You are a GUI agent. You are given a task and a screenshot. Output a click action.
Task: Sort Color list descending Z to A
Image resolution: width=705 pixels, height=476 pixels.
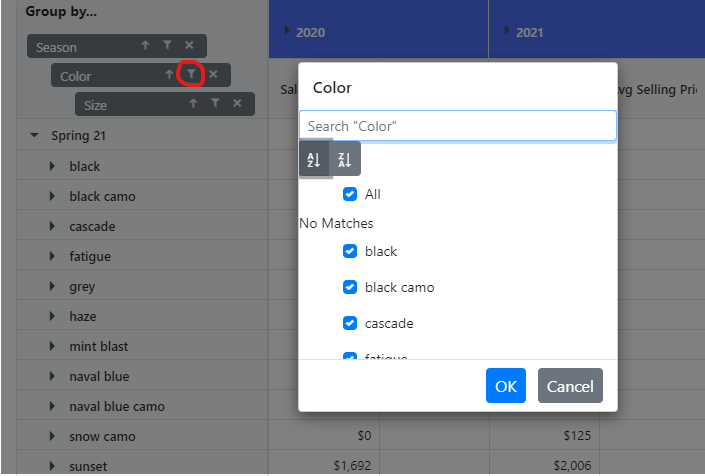tap(344, 160)
